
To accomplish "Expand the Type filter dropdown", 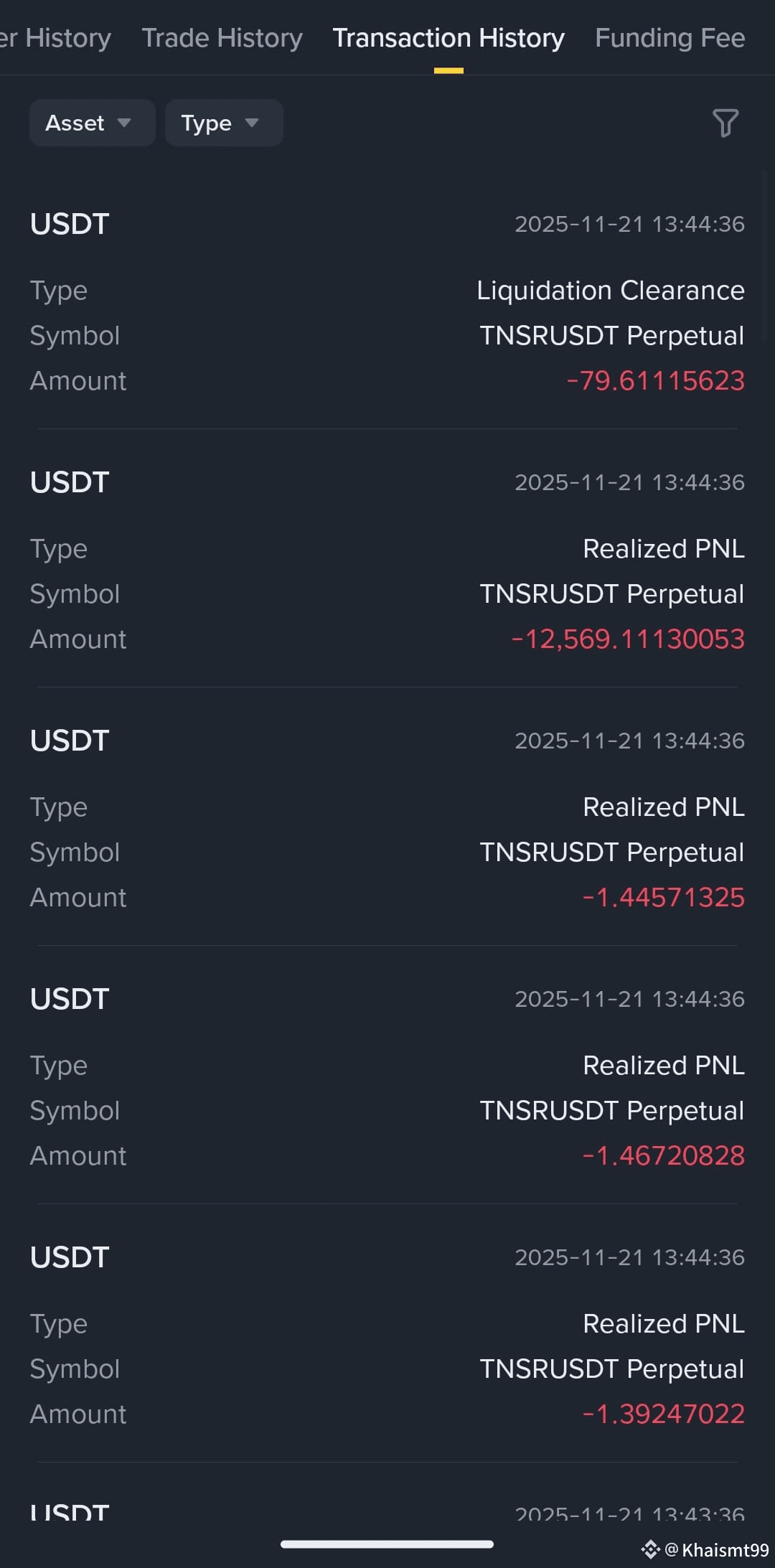I will pyautogui.click(x=224, y=123).
